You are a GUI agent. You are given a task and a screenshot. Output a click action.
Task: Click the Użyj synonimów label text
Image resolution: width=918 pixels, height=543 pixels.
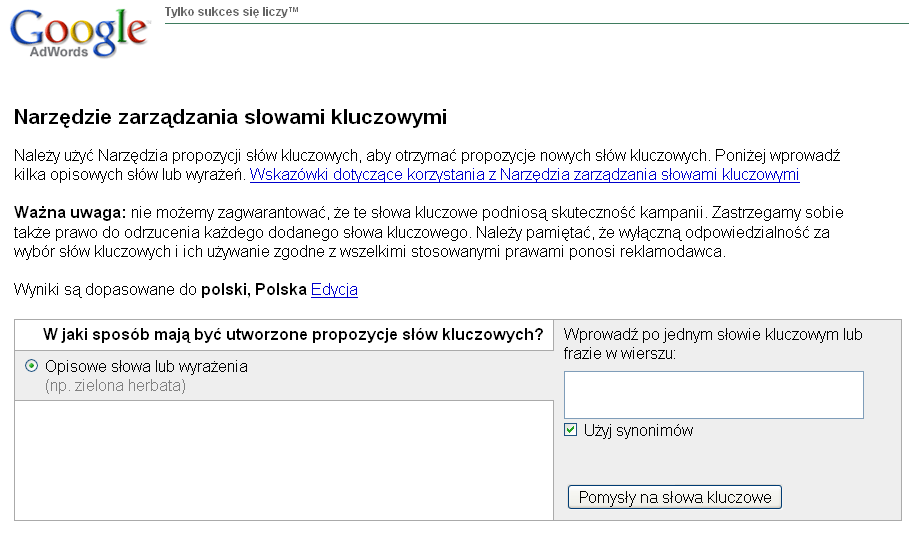[638, 431]
